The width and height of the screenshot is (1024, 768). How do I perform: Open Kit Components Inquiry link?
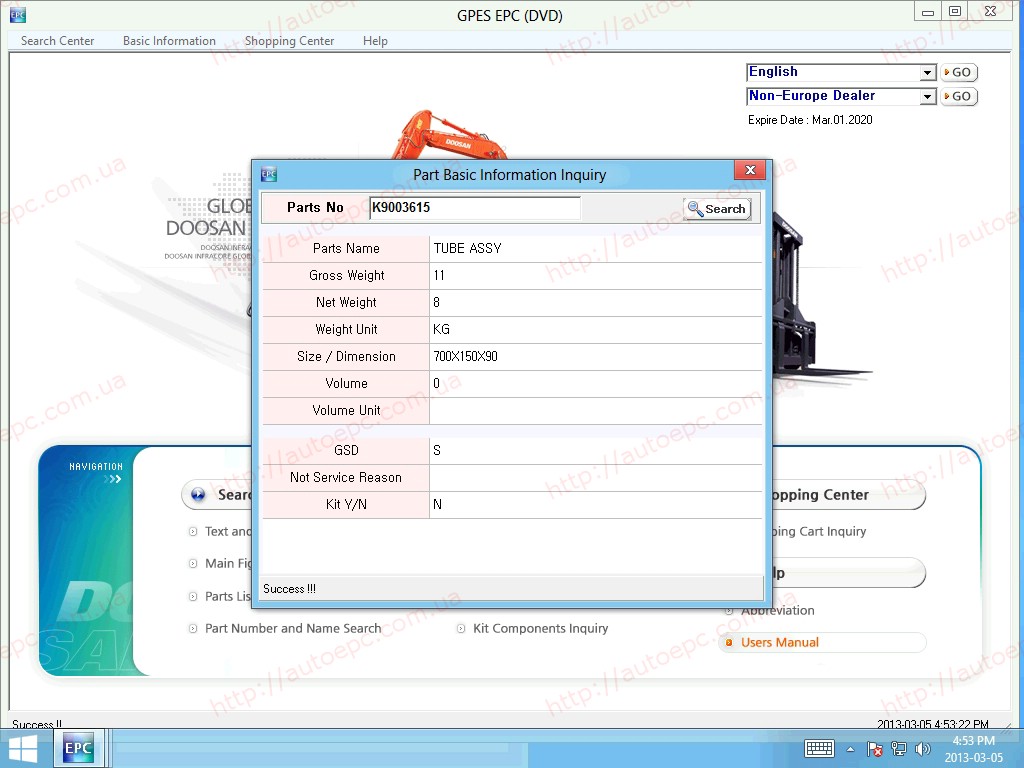540,628
